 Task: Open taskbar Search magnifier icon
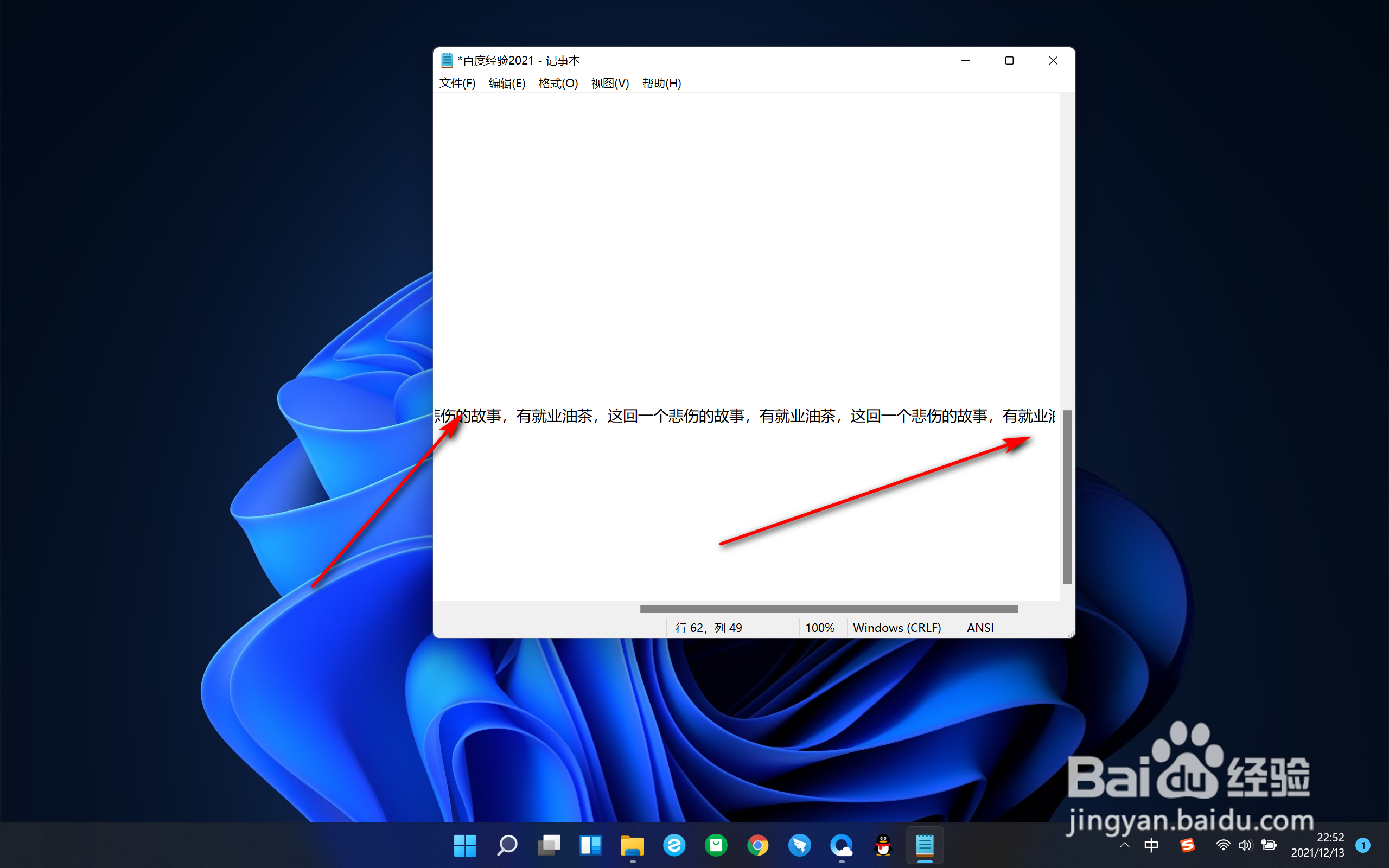tap(507, 845)
